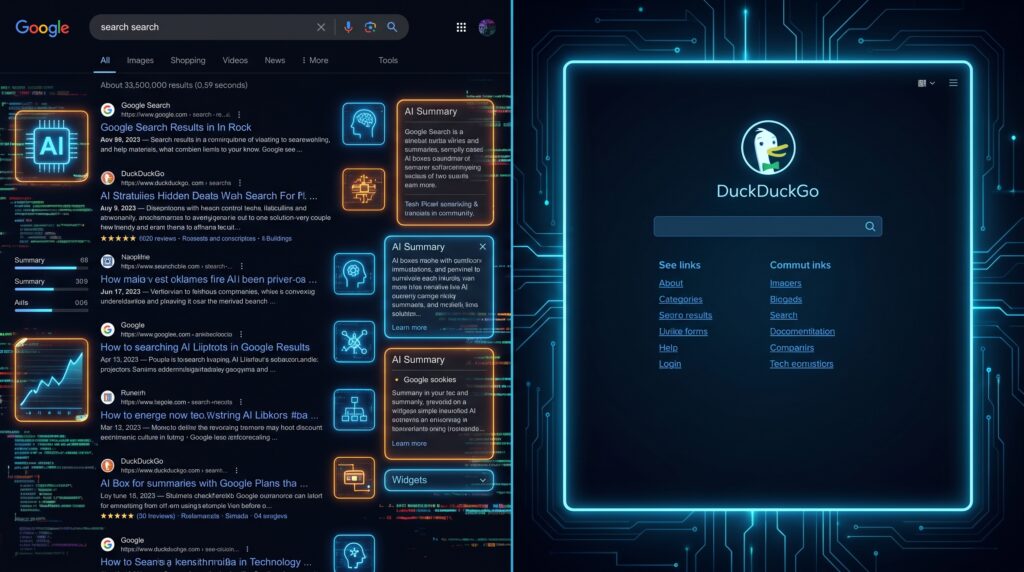The image size is (1024, 572).
Task: Open the Help link in DuckDuckGo
Action: coord(668,347)
